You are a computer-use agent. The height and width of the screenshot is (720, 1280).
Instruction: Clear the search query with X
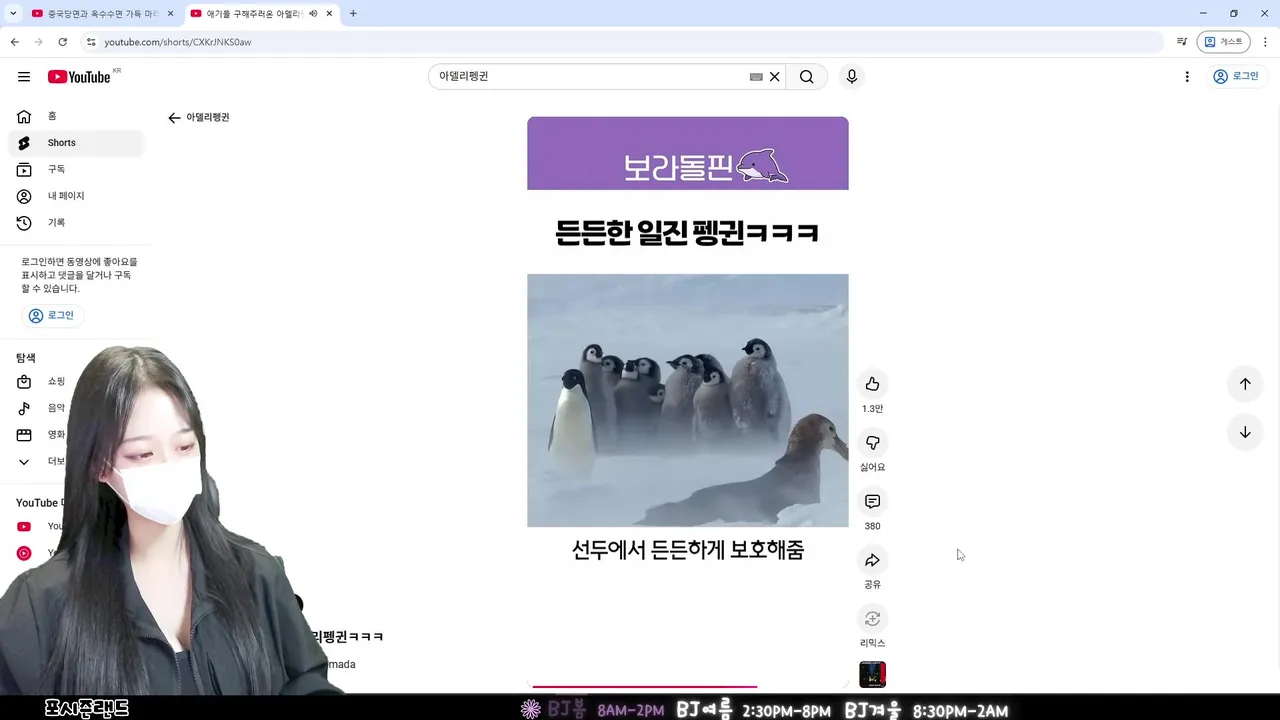774,77
